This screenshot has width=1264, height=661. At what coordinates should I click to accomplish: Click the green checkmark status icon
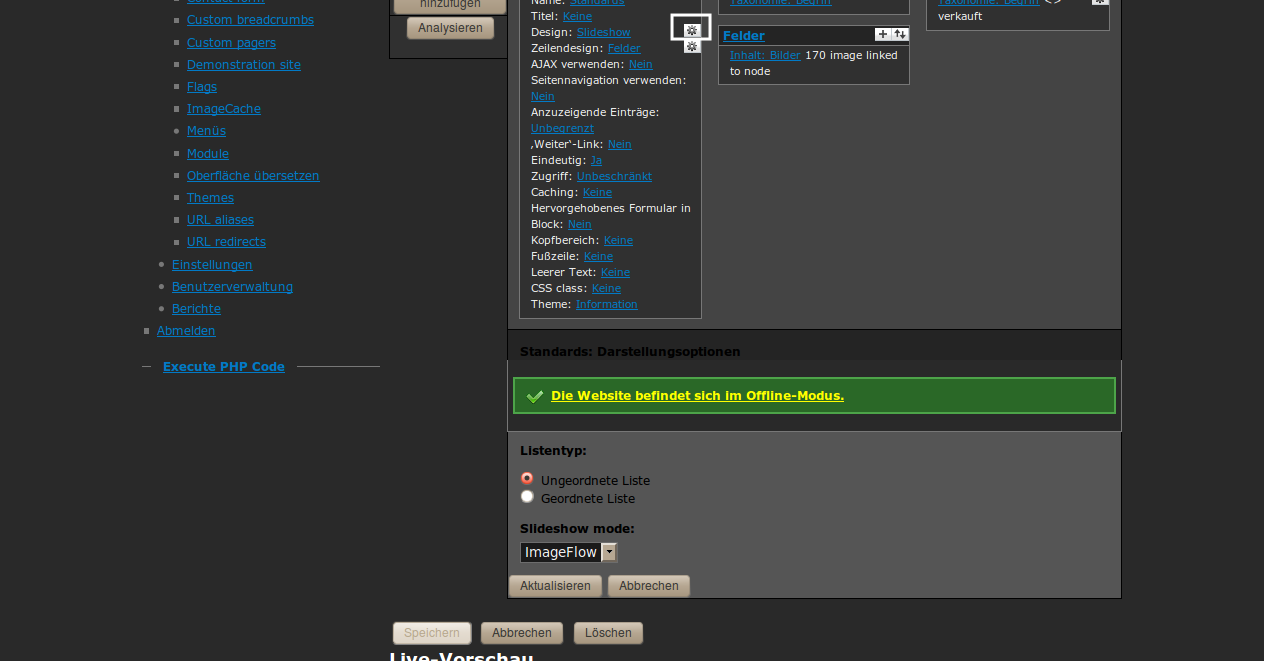point(535,396)
